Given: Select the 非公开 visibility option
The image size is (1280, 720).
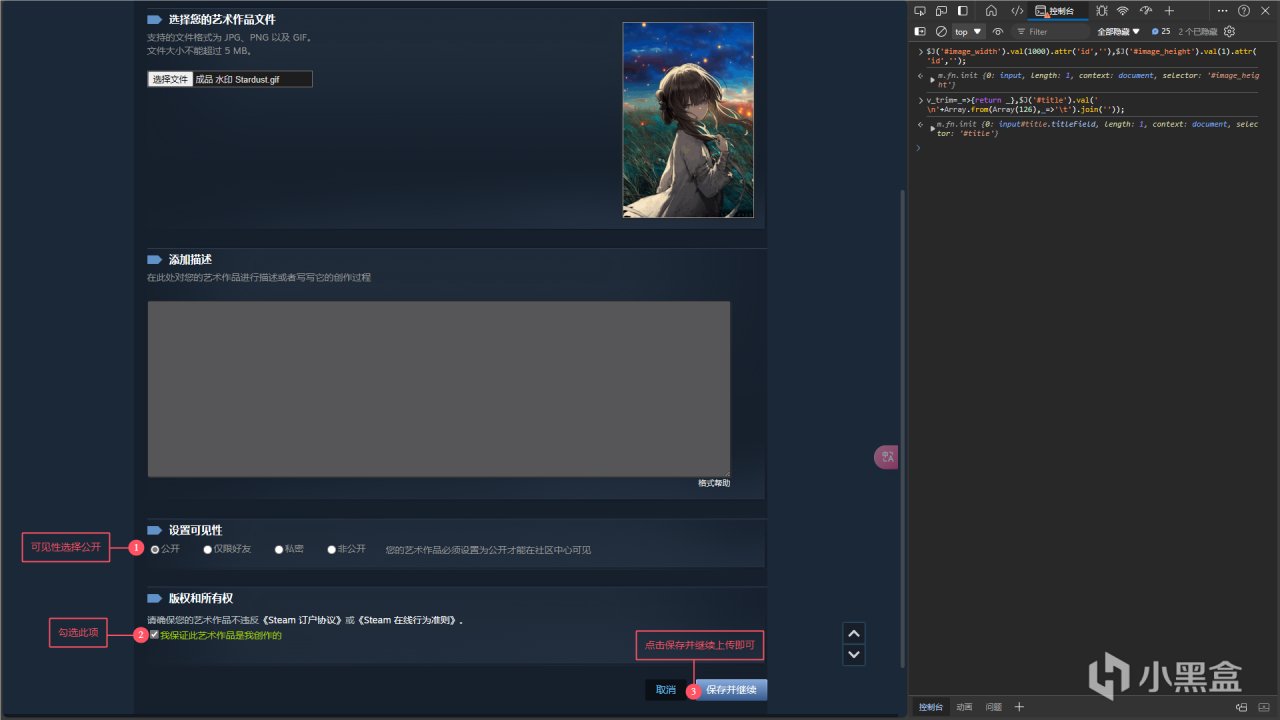Looking at the screenshot, I should 331,549.
